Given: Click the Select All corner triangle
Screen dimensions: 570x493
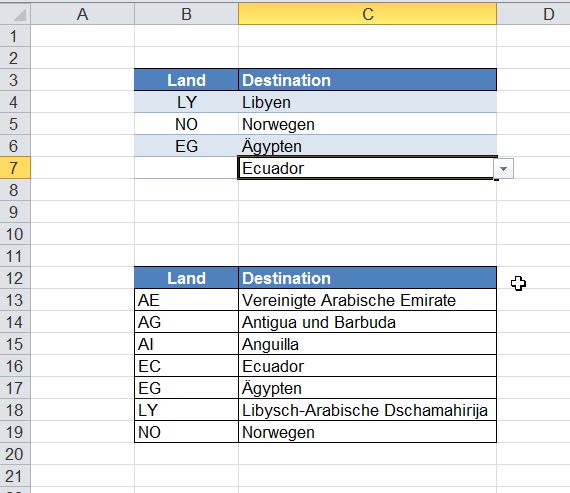Looking at the screenshot, I should click(x=16, y=14).
